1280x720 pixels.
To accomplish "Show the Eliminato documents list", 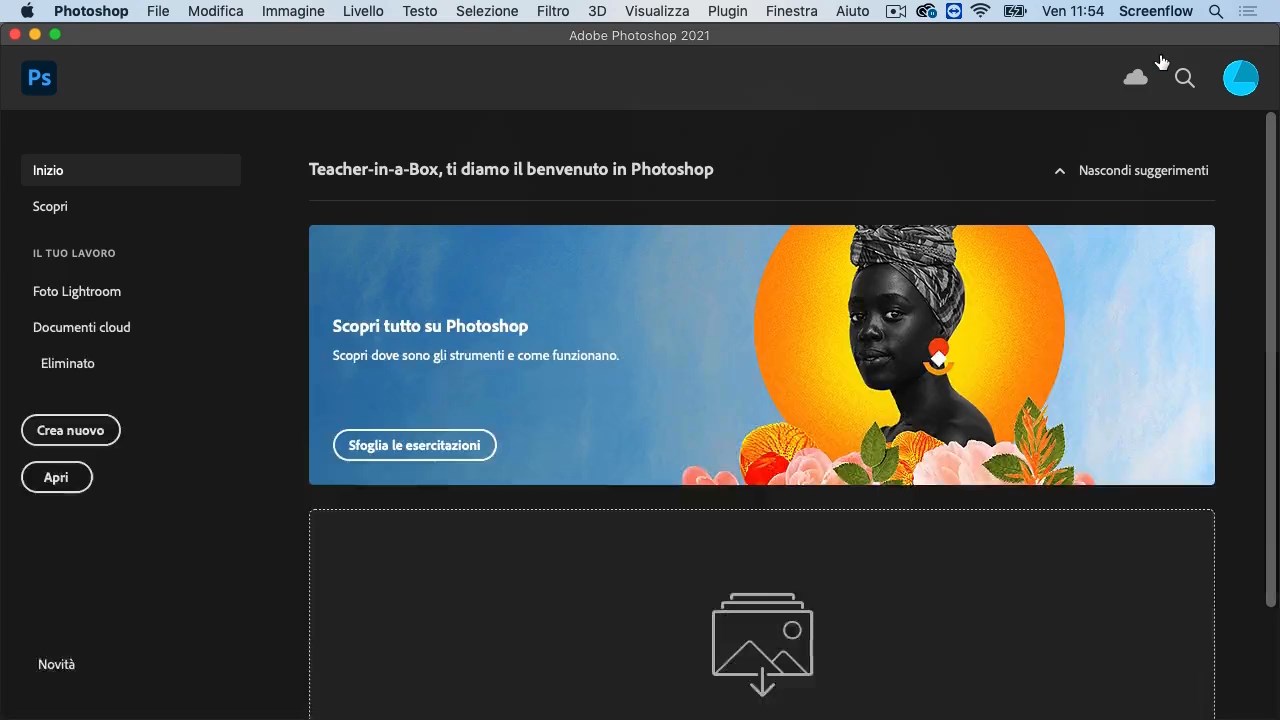I will pyautogui.click(x=68, y=363).
